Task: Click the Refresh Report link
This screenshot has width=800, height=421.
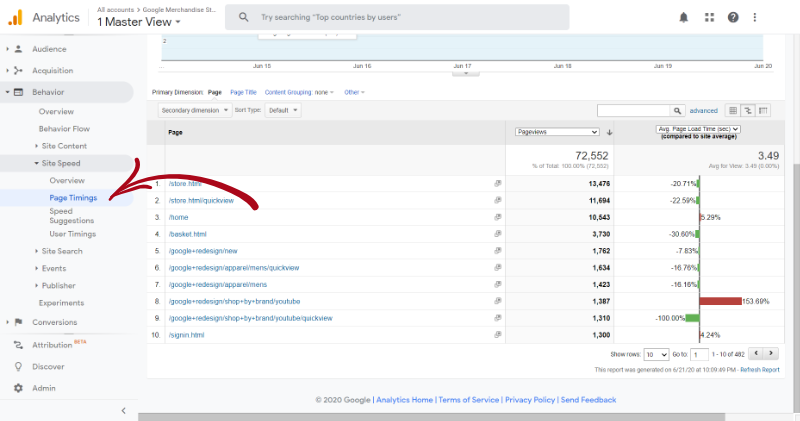Action: coord(760,369)
